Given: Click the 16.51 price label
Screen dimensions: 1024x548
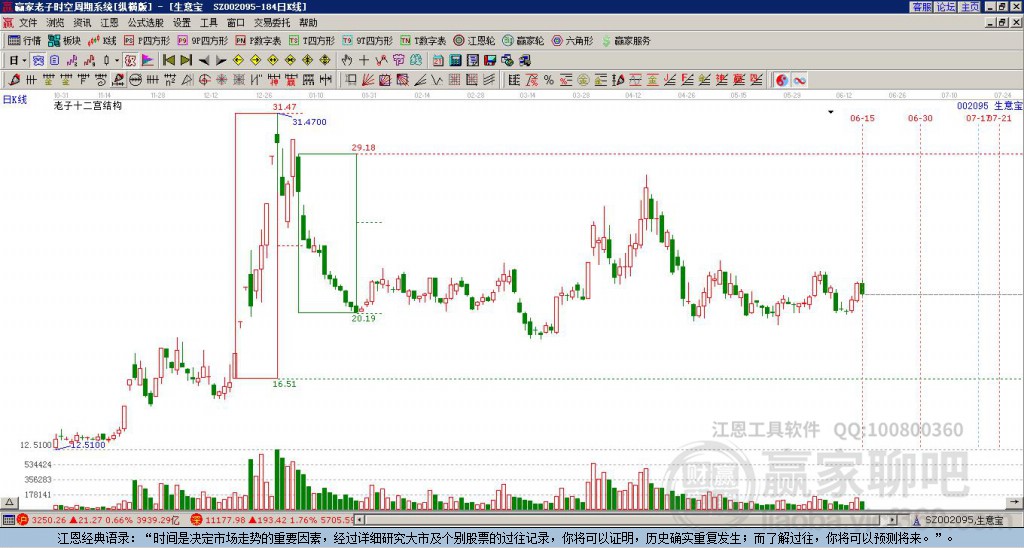Looking at the screenshot, I should [284, 384].
